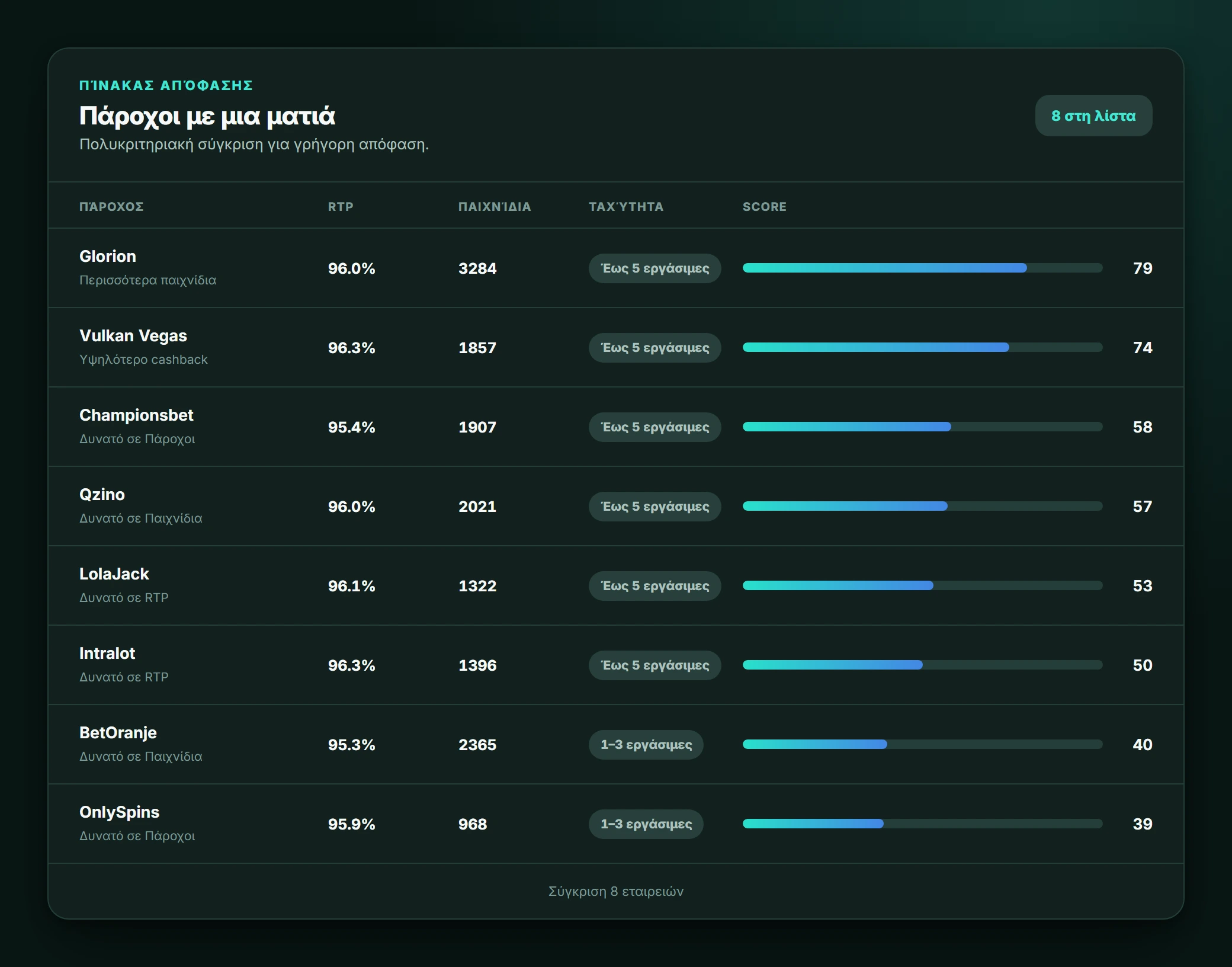Click the RTP value 95.4%
Screen dimensions: 1232x967
coord(352,427)
